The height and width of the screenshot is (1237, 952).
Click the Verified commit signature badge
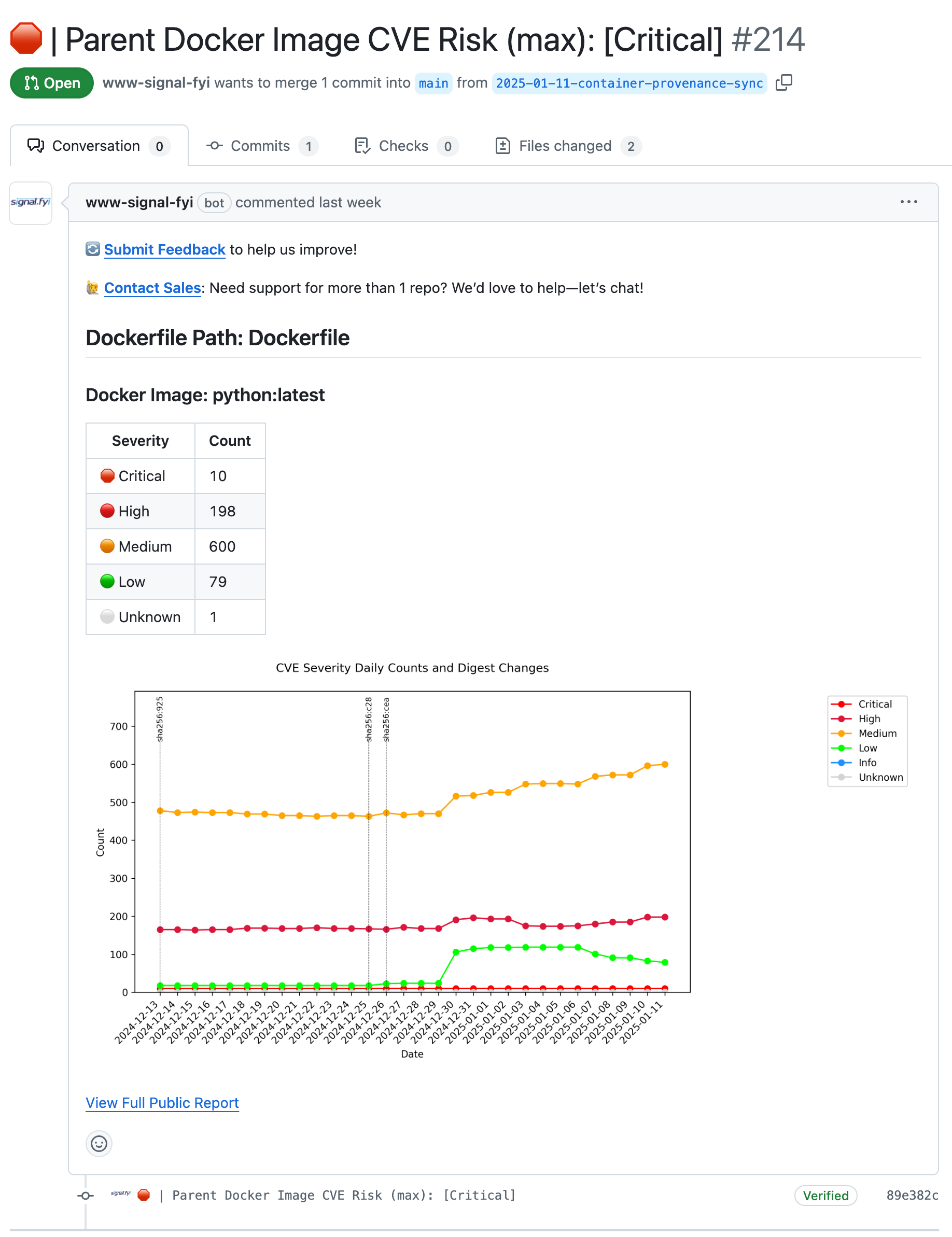point(825,1195)
